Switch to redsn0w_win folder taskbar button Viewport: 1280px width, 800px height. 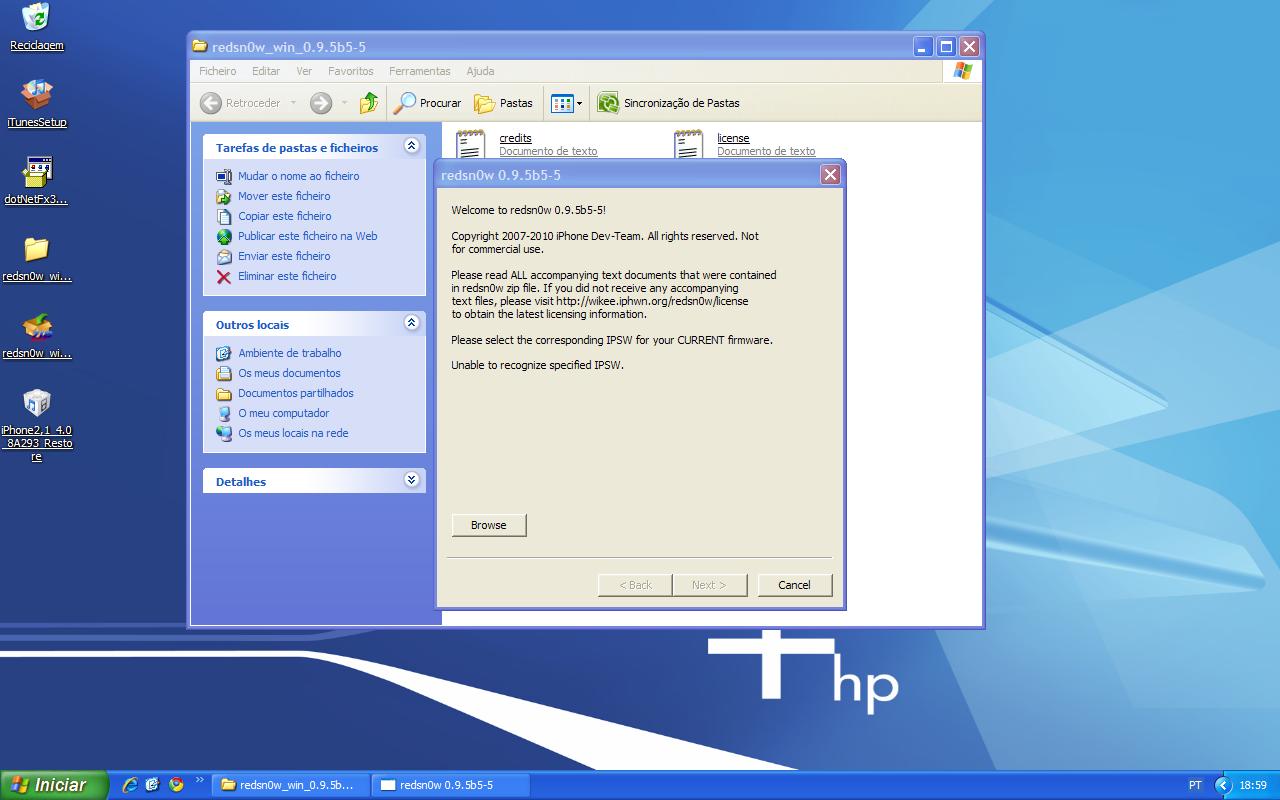pyautogui.click(x=291, y=785)
